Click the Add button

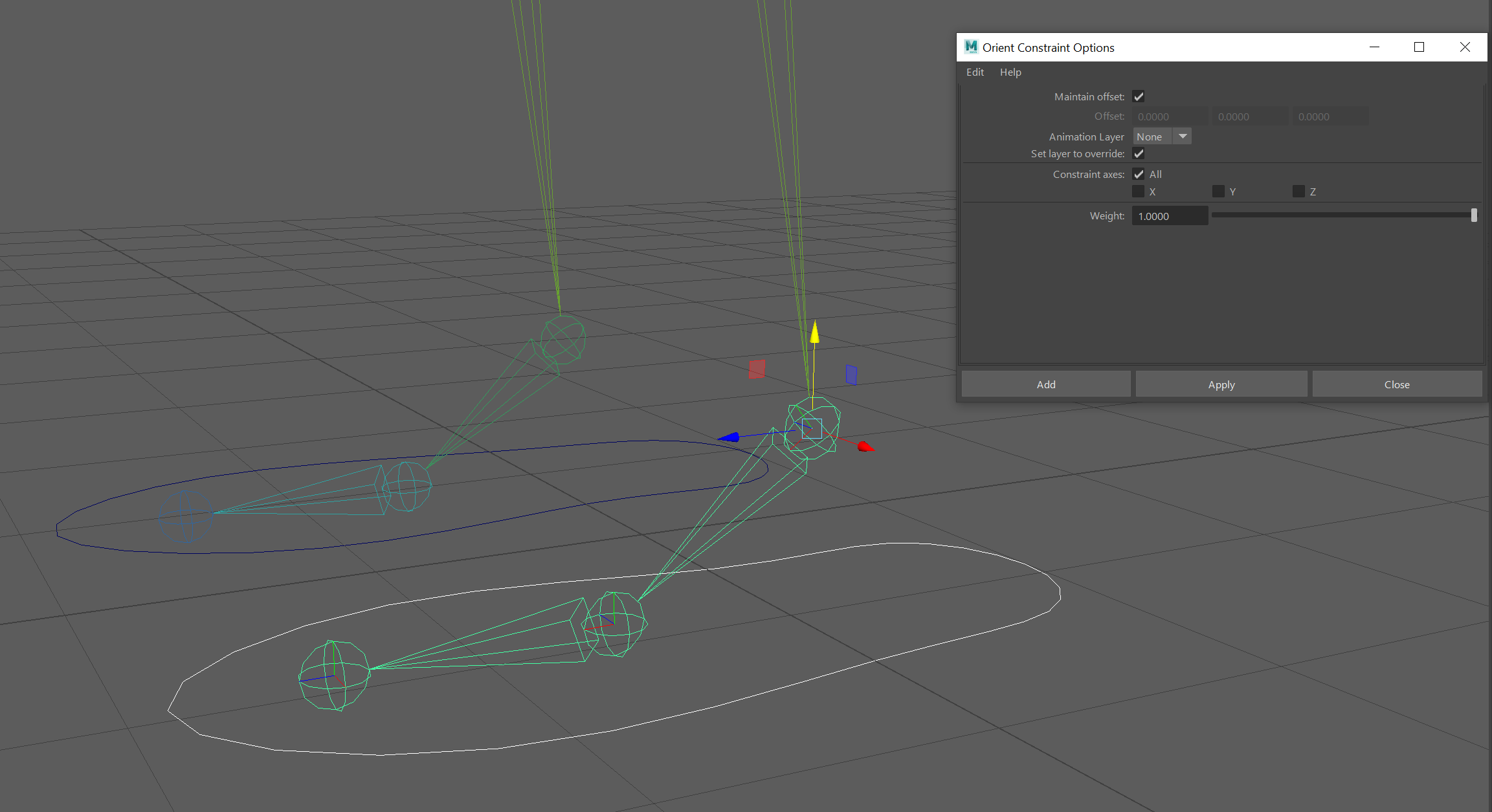tap(1045, 384)
